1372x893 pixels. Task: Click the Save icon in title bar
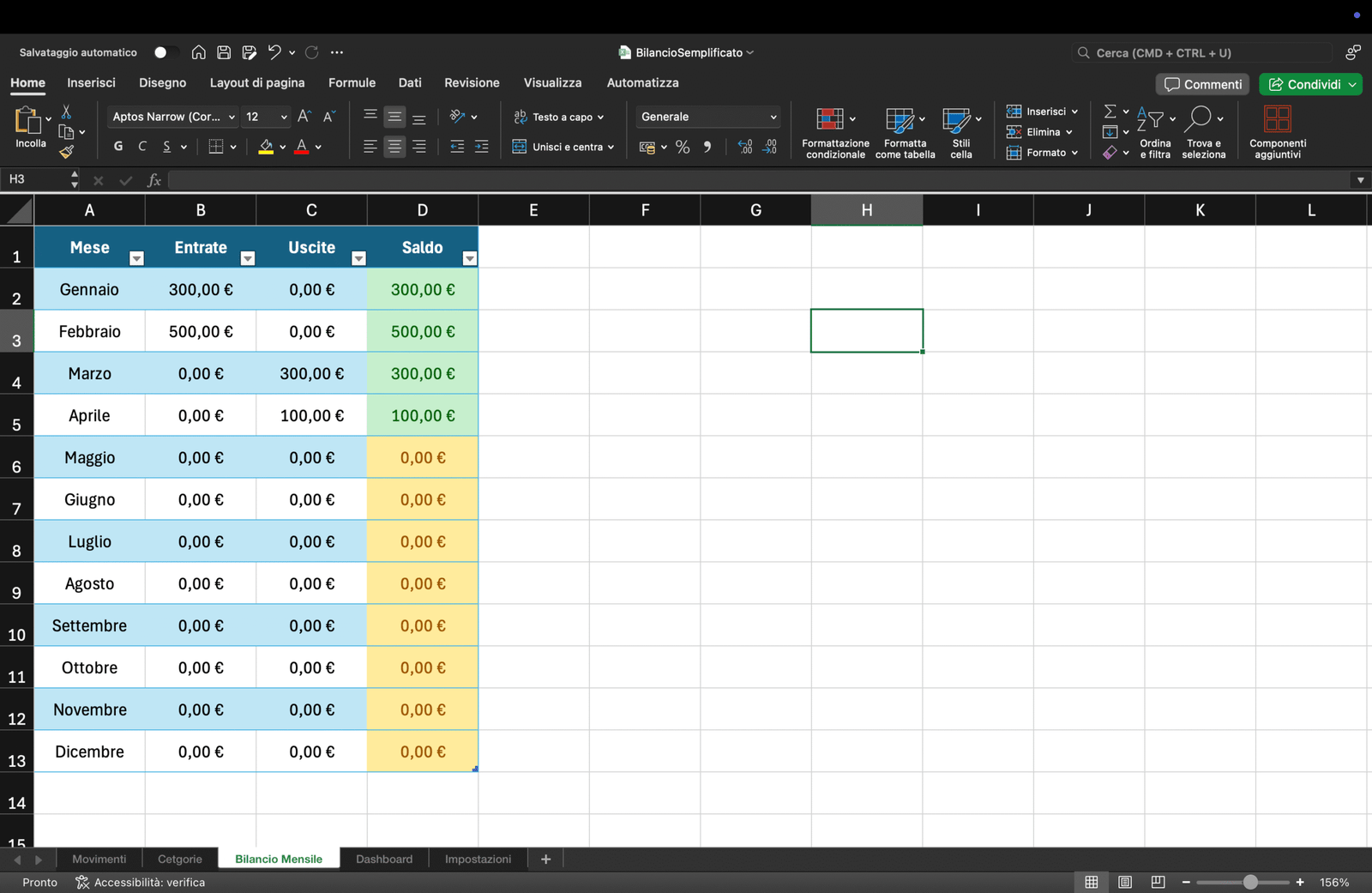pos(224,52)
